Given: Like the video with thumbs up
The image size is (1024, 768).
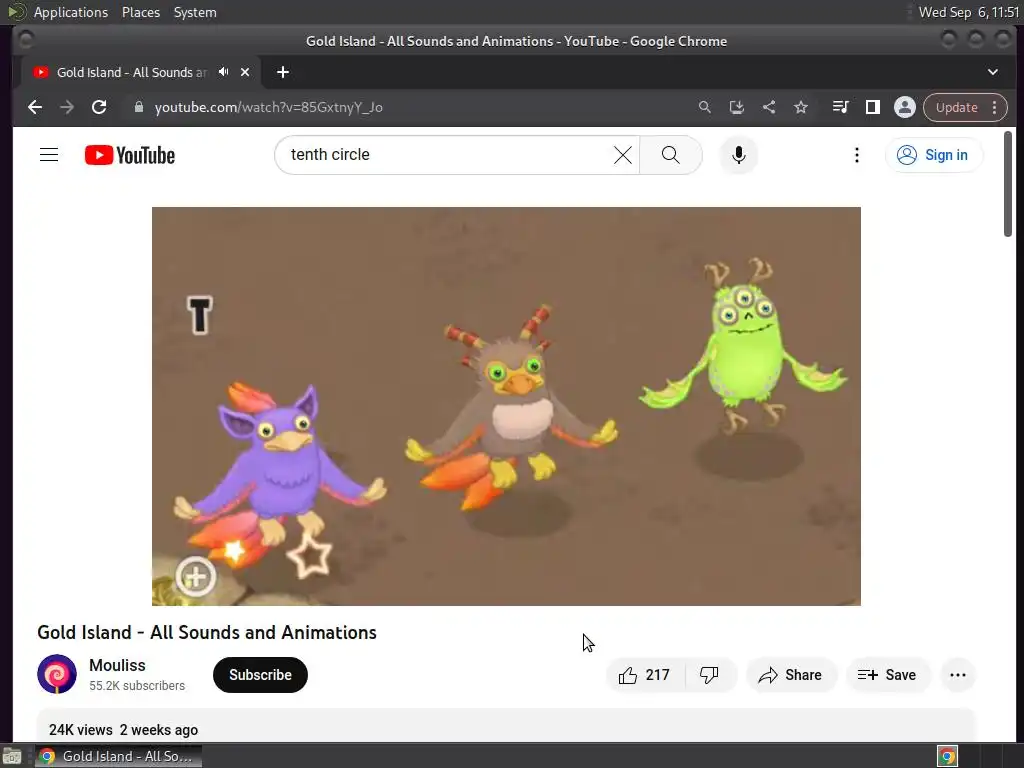Looking at the screenshot, I should 645,675.
